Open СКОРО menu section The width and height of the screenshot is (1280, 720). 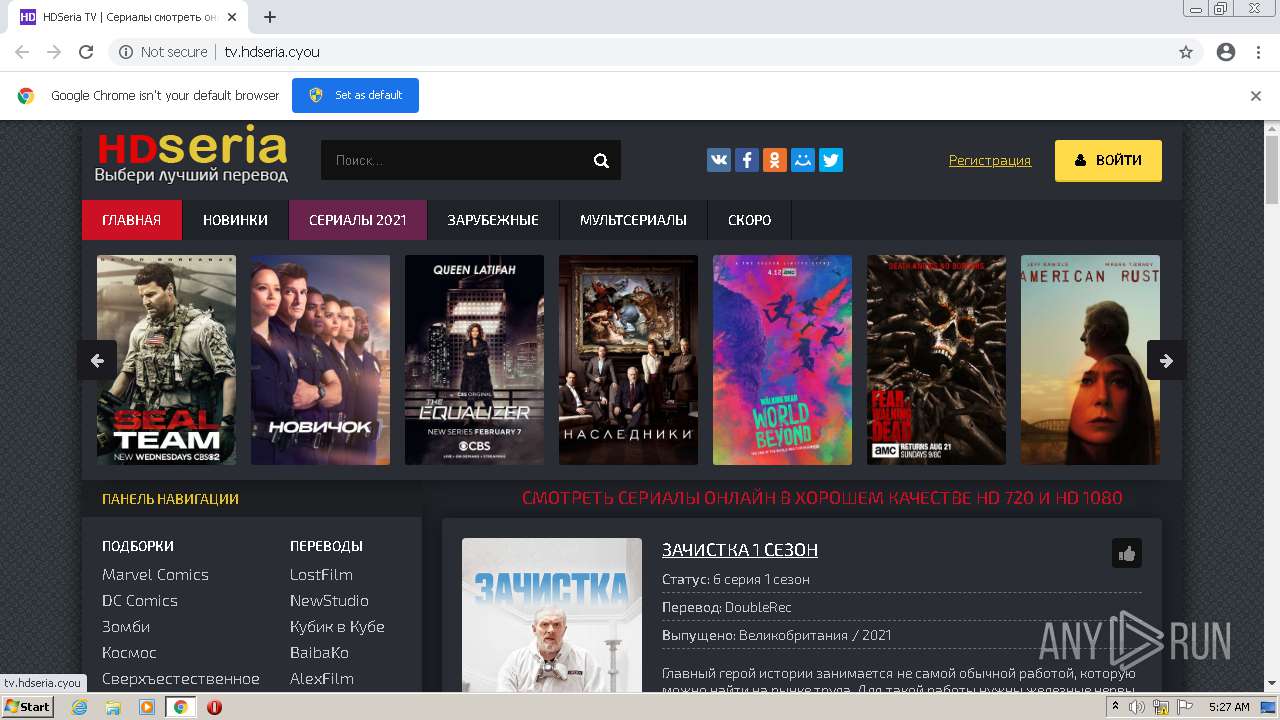coord(750,220)
